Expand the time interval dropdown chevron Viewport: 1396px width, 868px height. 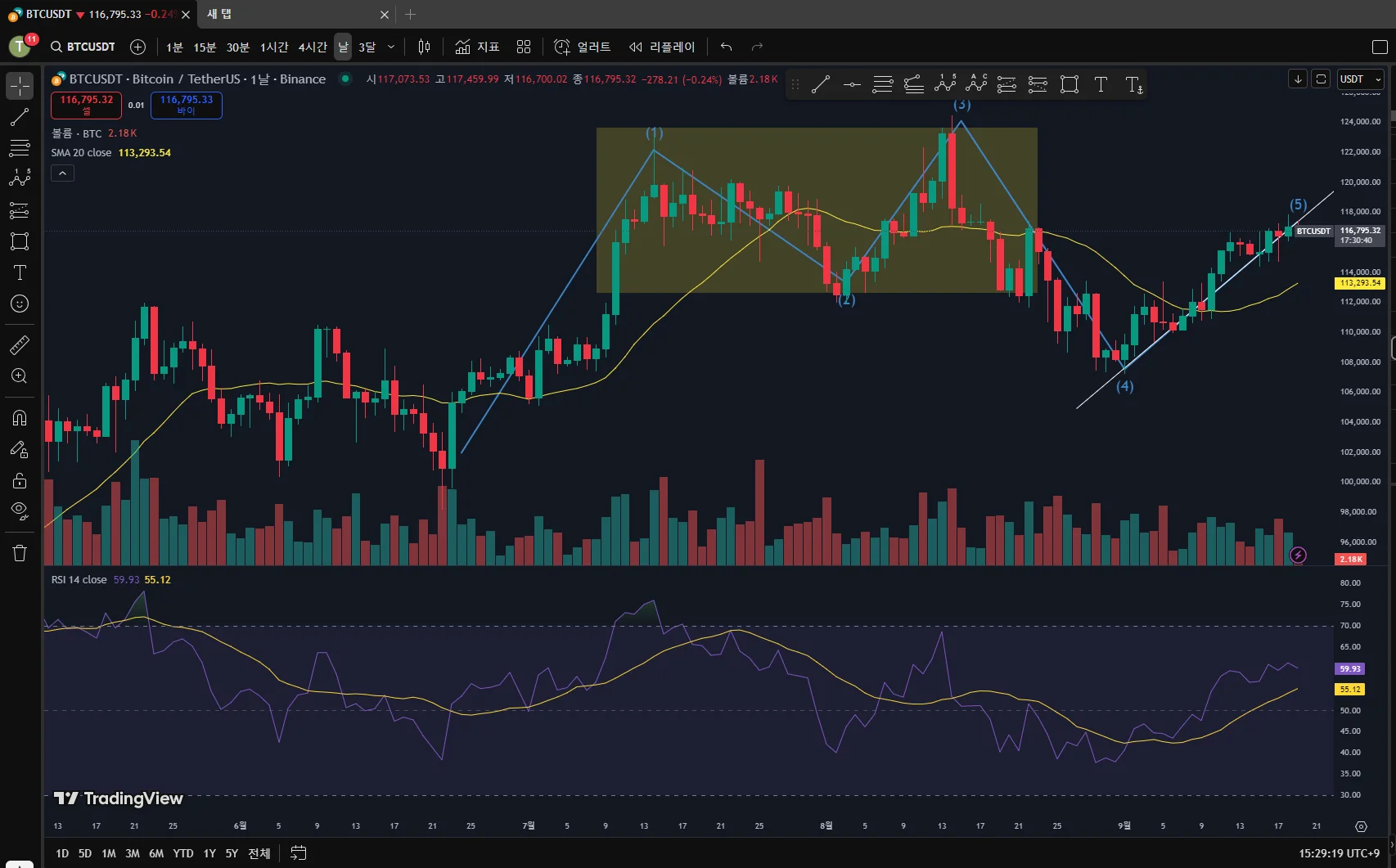[x=391, y=47]
